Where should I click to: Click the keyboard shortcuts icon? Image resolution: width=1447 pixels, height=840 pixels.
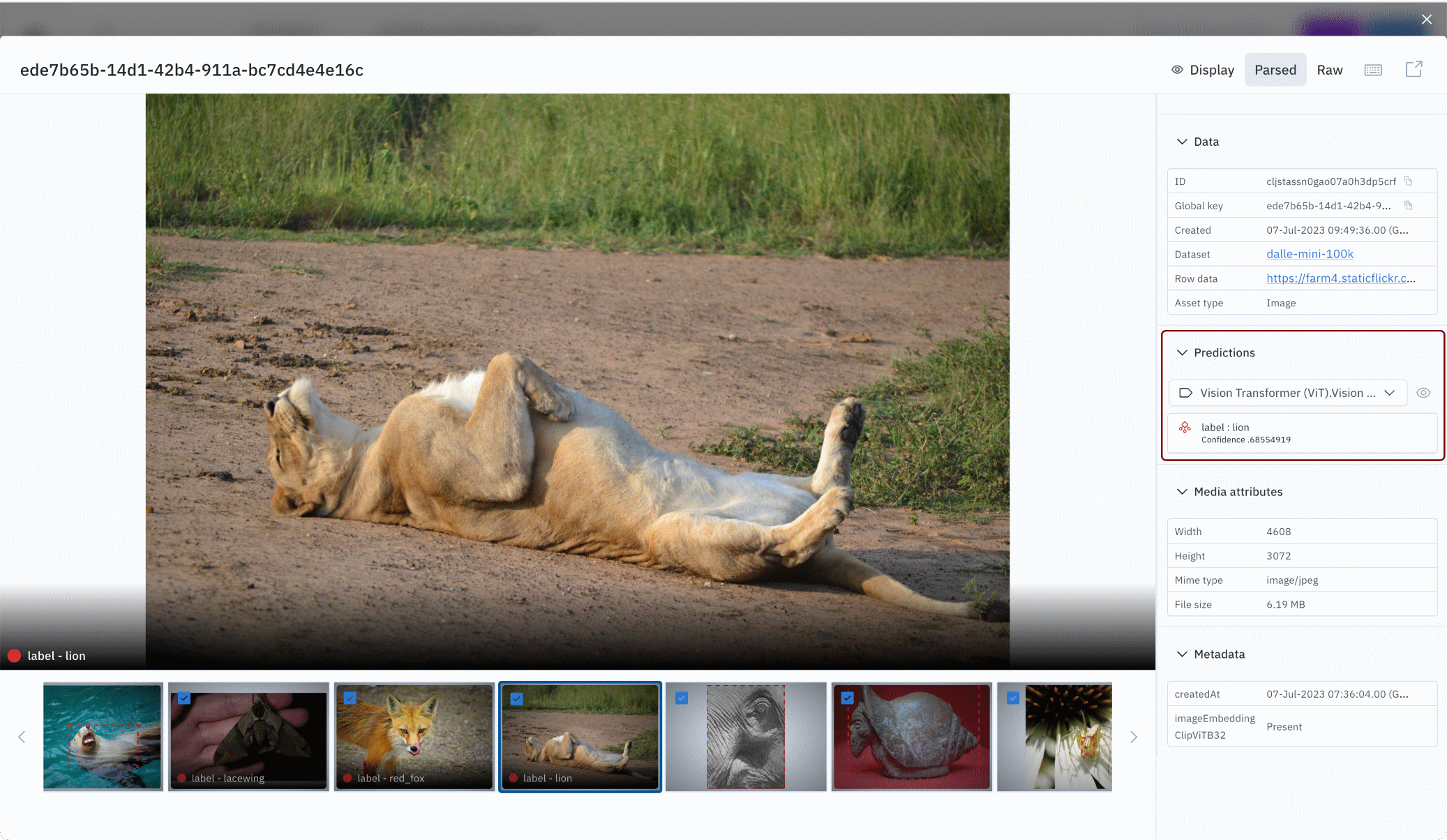point(1373,70)
